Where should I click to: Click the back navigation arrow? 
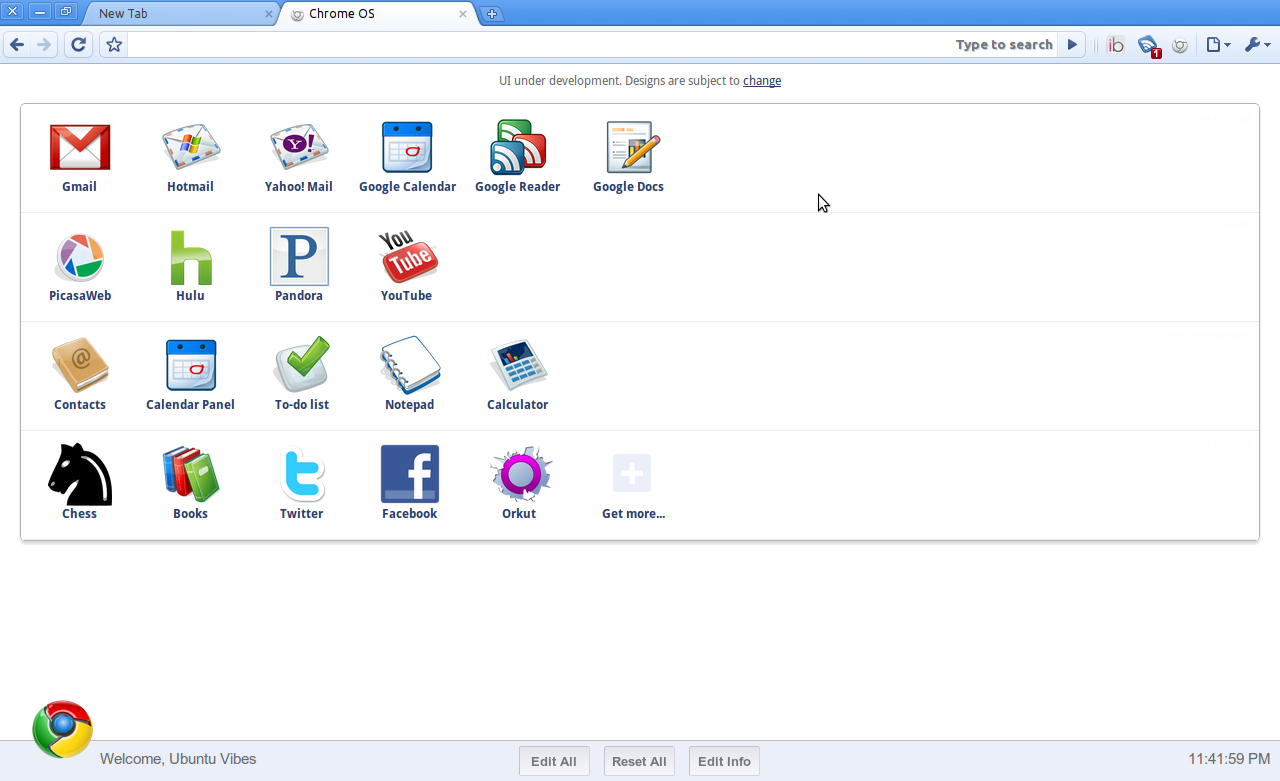[17, 45]
